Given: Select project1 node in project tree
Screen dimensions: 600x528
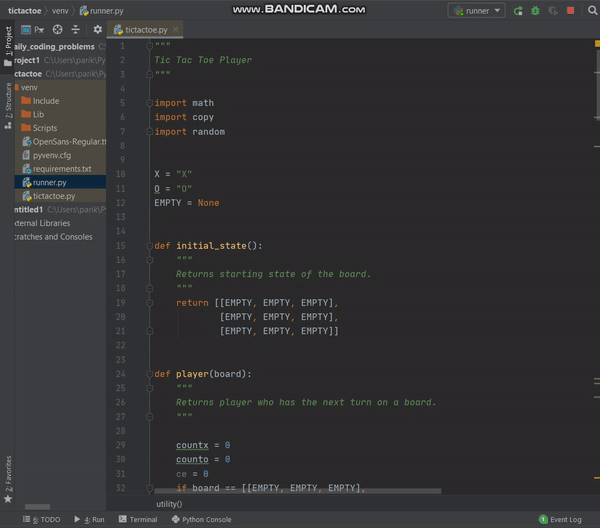Looking at the screenshot, I should [60, 60].
